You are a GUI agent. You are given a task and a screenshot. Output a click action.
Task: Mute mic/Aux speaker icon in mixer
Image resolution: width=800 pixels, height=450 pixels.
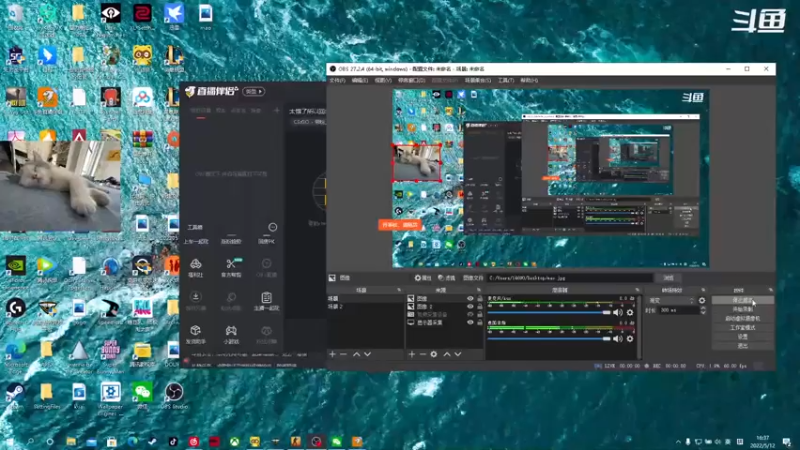pos(618,312)
